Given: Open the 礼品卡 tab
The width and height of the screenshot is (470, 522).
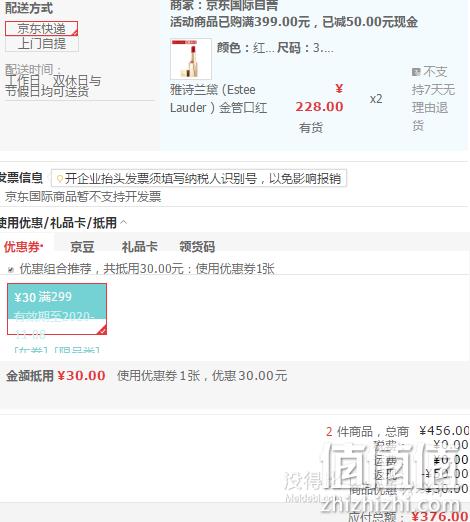Looking at the screenshot, I should [x=140, y=247].
